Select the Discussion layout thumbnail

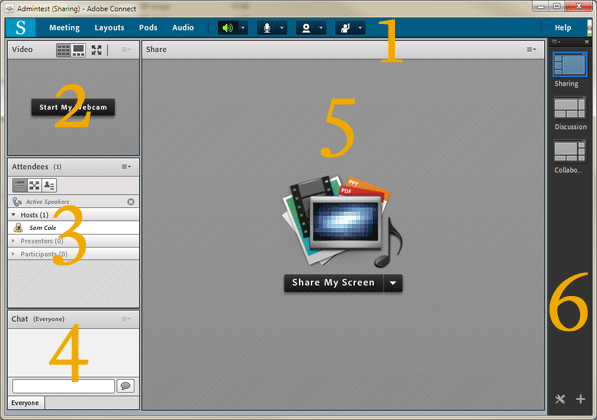click(570, 108)
